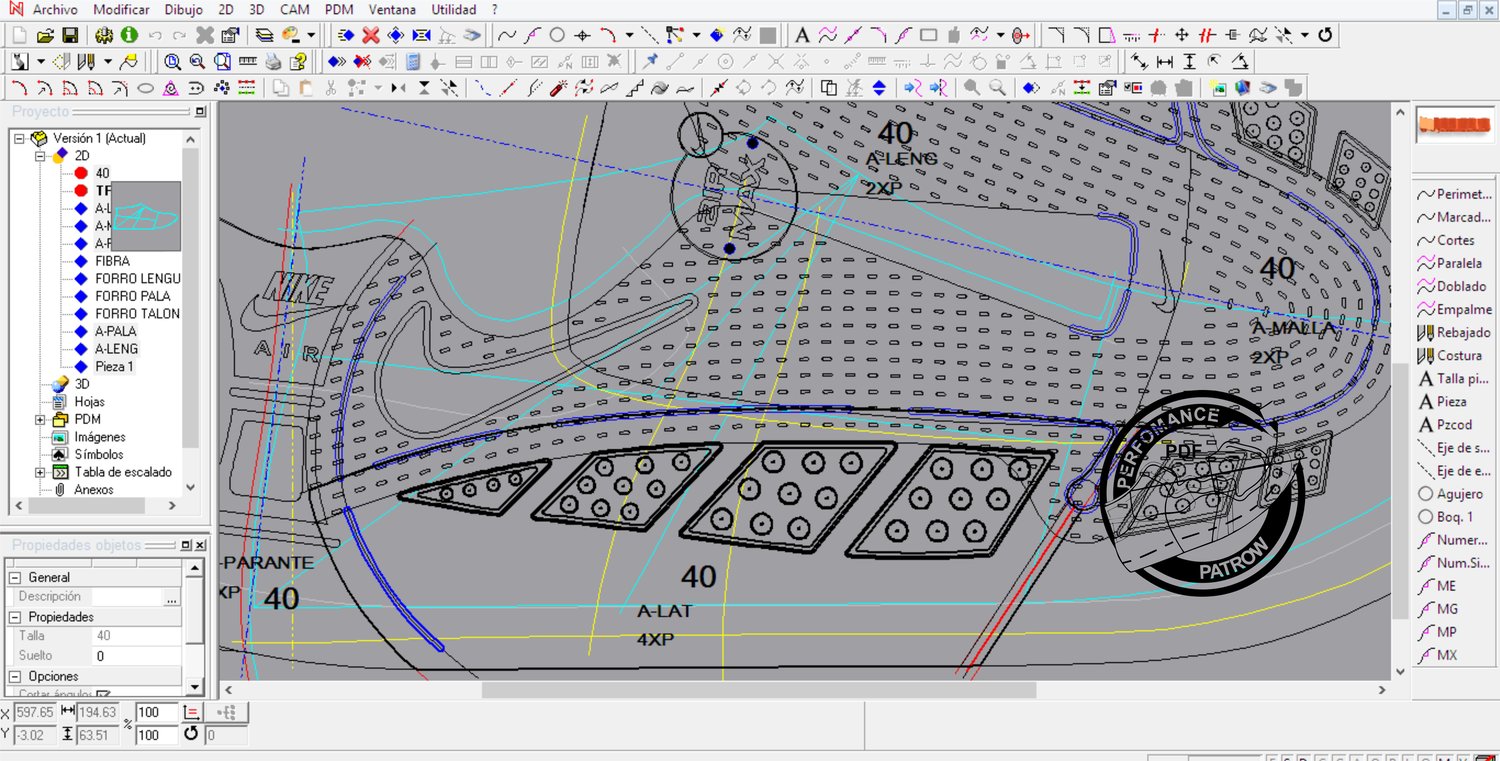Collapse the Versión 1 (Actual) tree node
This screenshot has width=1500, height=761.
[19, 139]
